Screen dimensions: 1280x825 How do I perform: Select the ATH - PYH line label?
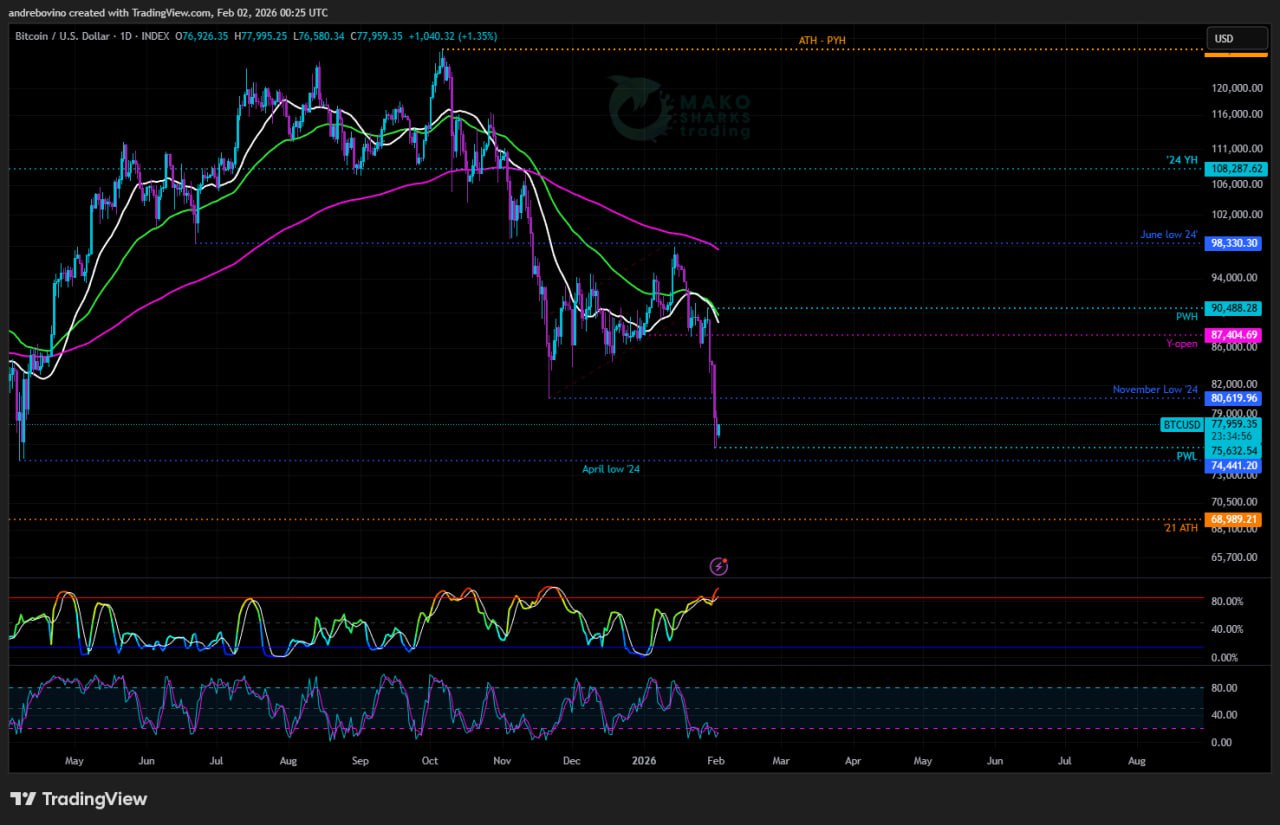click(x=822, y=40)
